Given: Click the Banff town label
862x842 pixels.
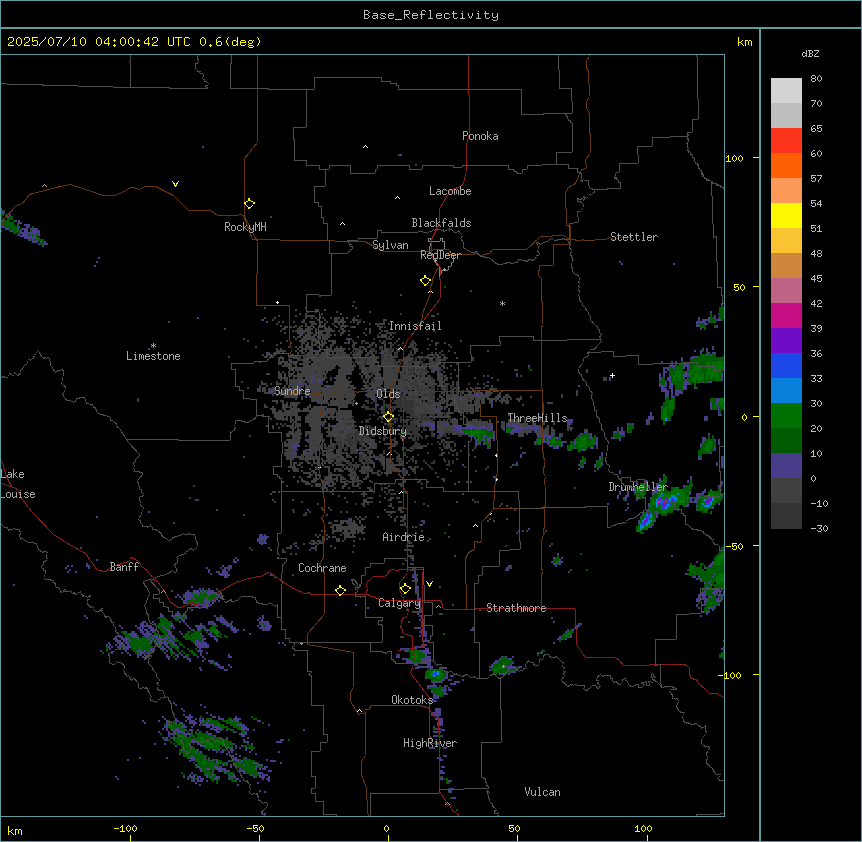Looking at the screenshot, I should (124, 567).
